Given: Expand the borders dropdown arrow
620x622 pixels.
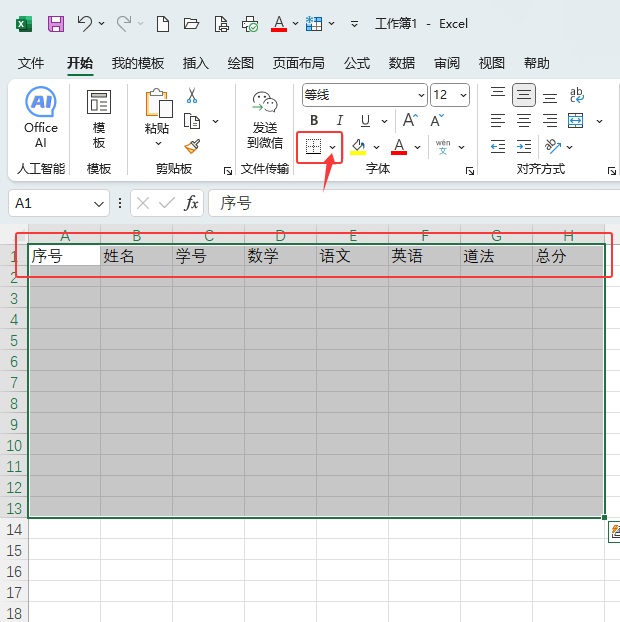Looking at the screenshot, I should point(332,148).
